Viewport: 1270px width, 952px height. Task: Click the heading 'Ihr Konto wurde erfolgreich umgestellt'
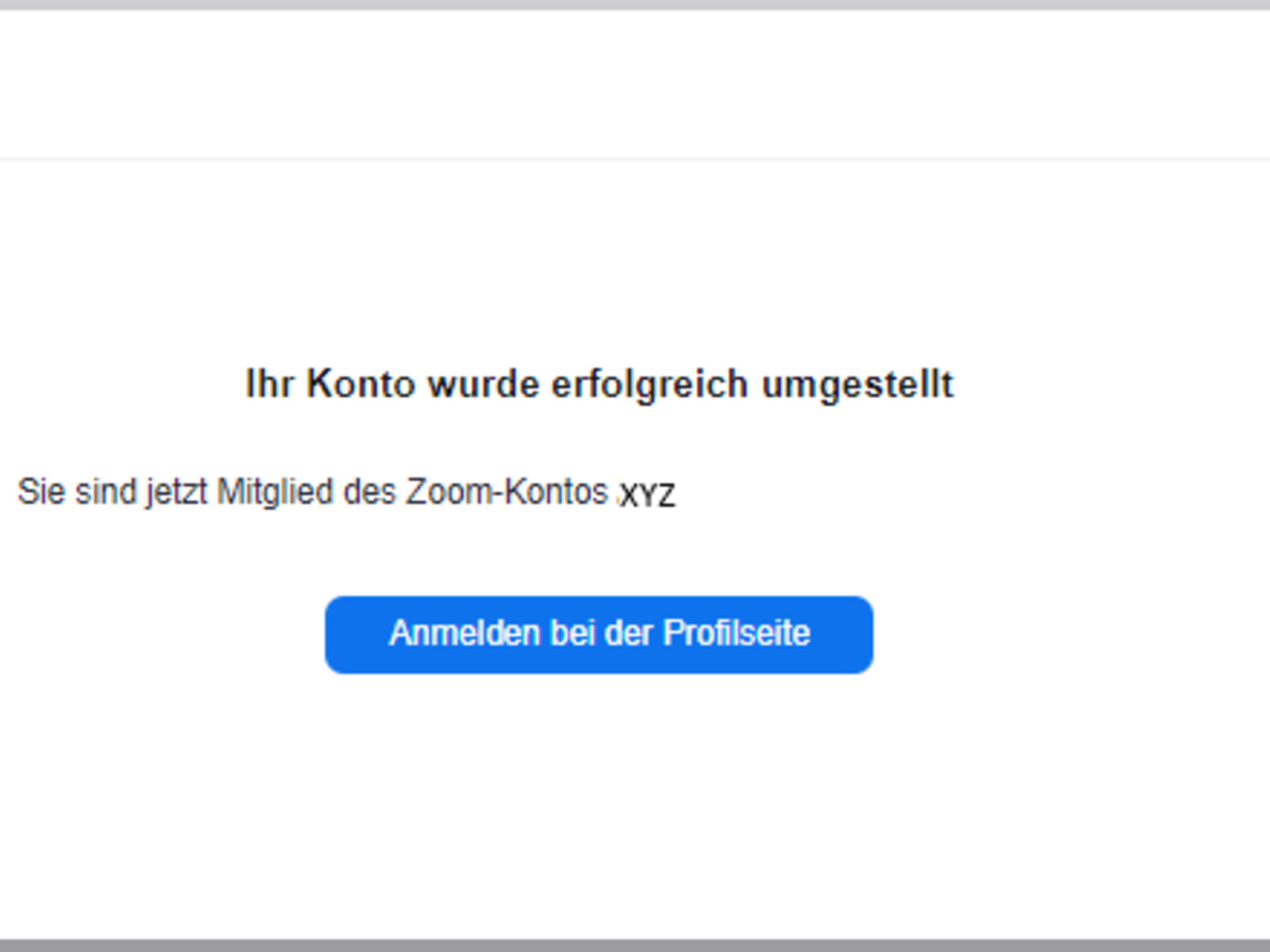(x=599, y=384)
